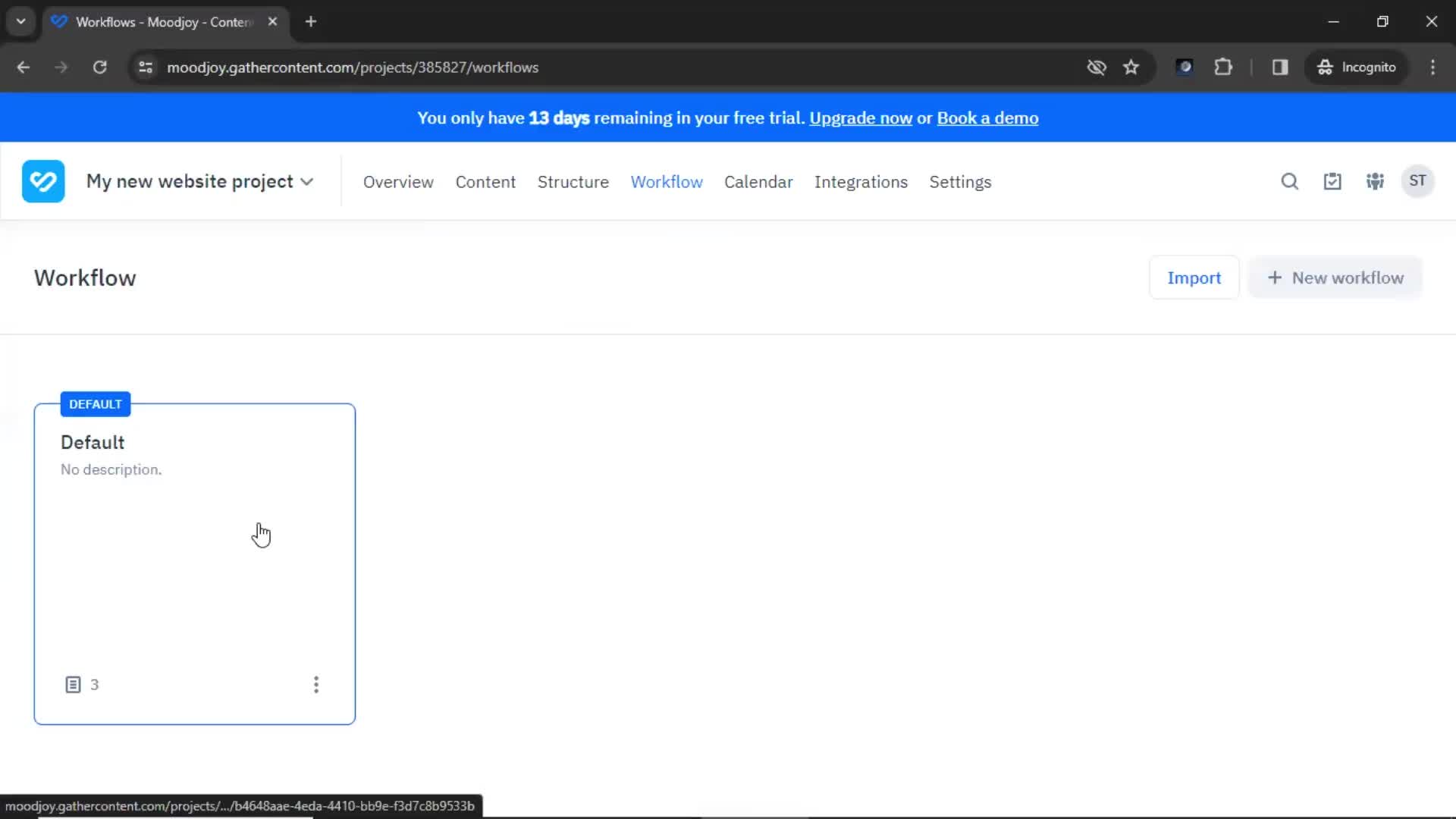Image resolution: width=1456 pixels, height=819 pixels.
Task: Click the three-dot menu icon on Default workflow
Action: point(316,684)
